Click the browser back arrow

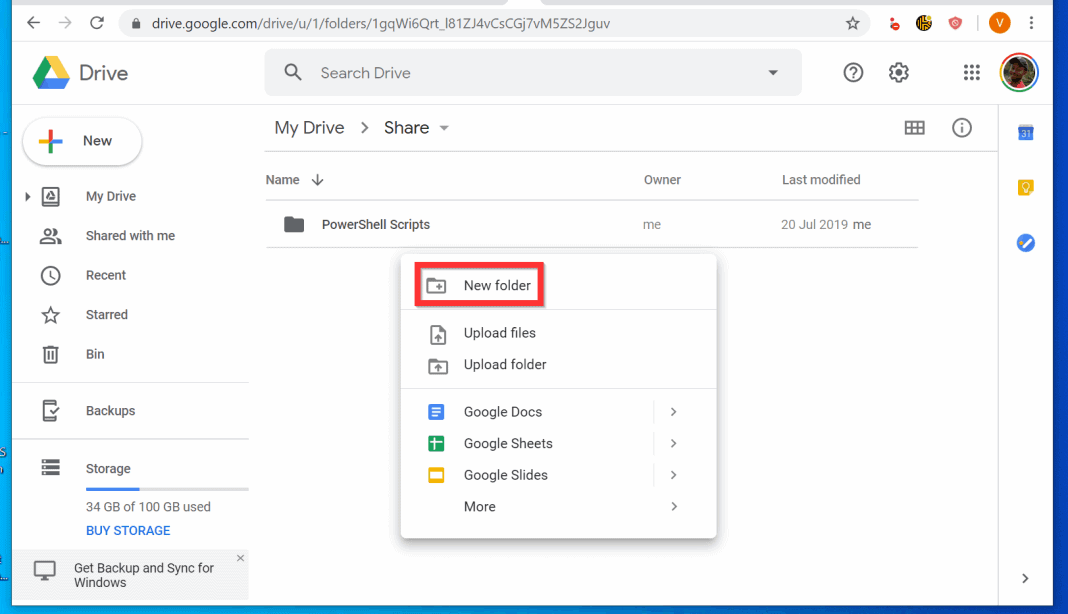tap(33, 23)
